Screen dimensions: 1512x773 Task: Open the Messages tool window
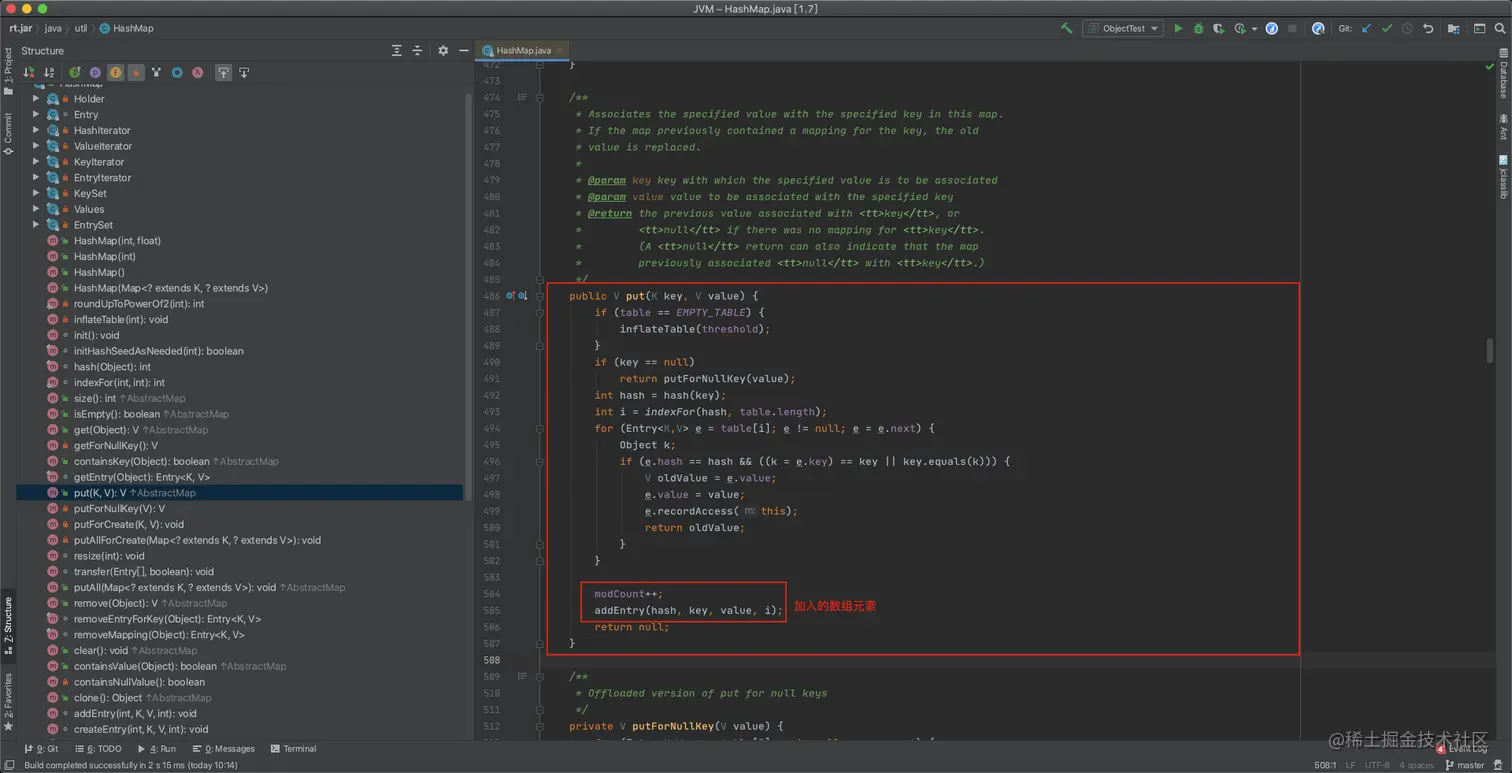pos(224,749)
